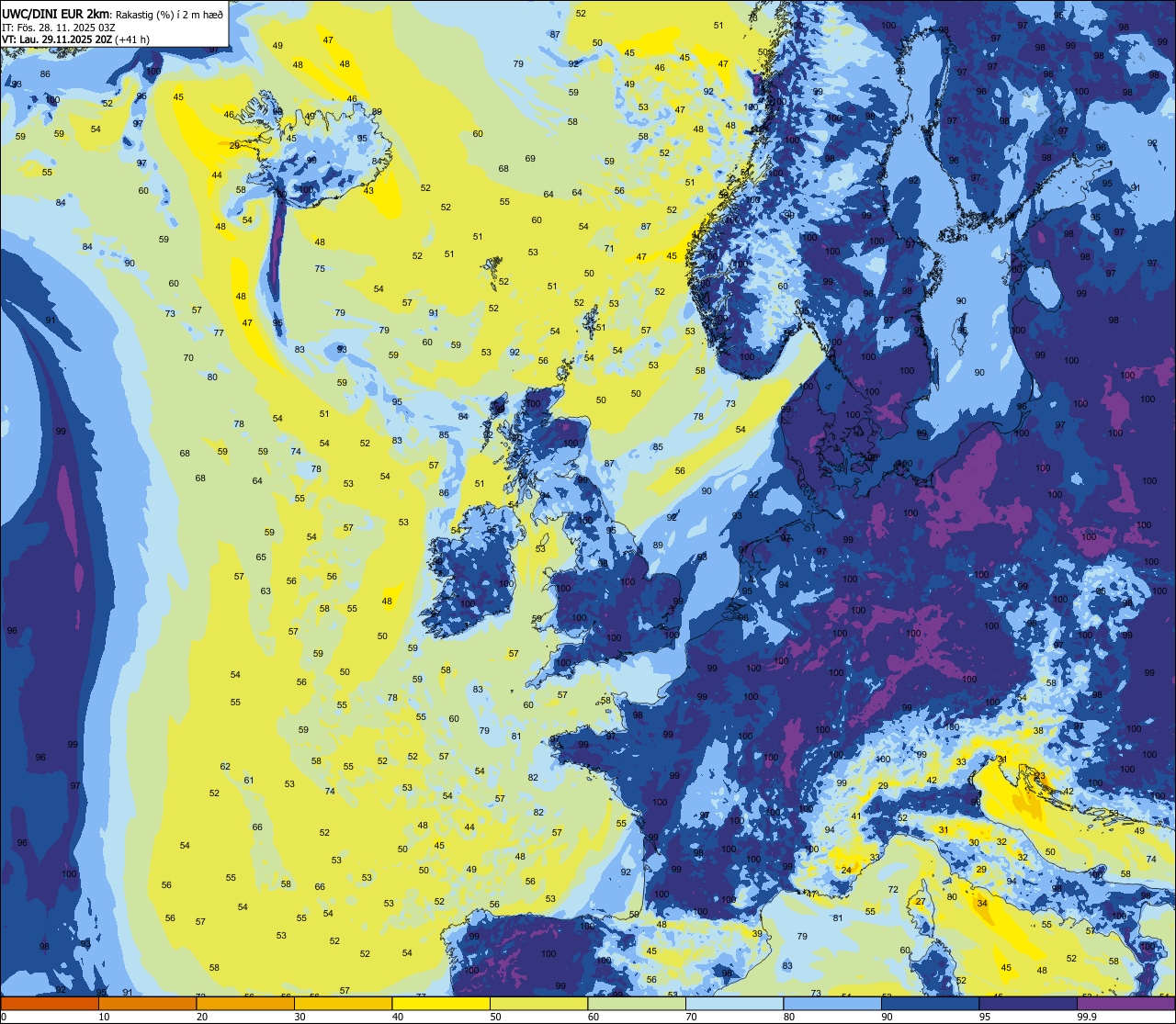This screenshot has width=1176, height=1024.
Task: Click the light green 60–70 legend swatch
Action: click(x=637, y=1003)
